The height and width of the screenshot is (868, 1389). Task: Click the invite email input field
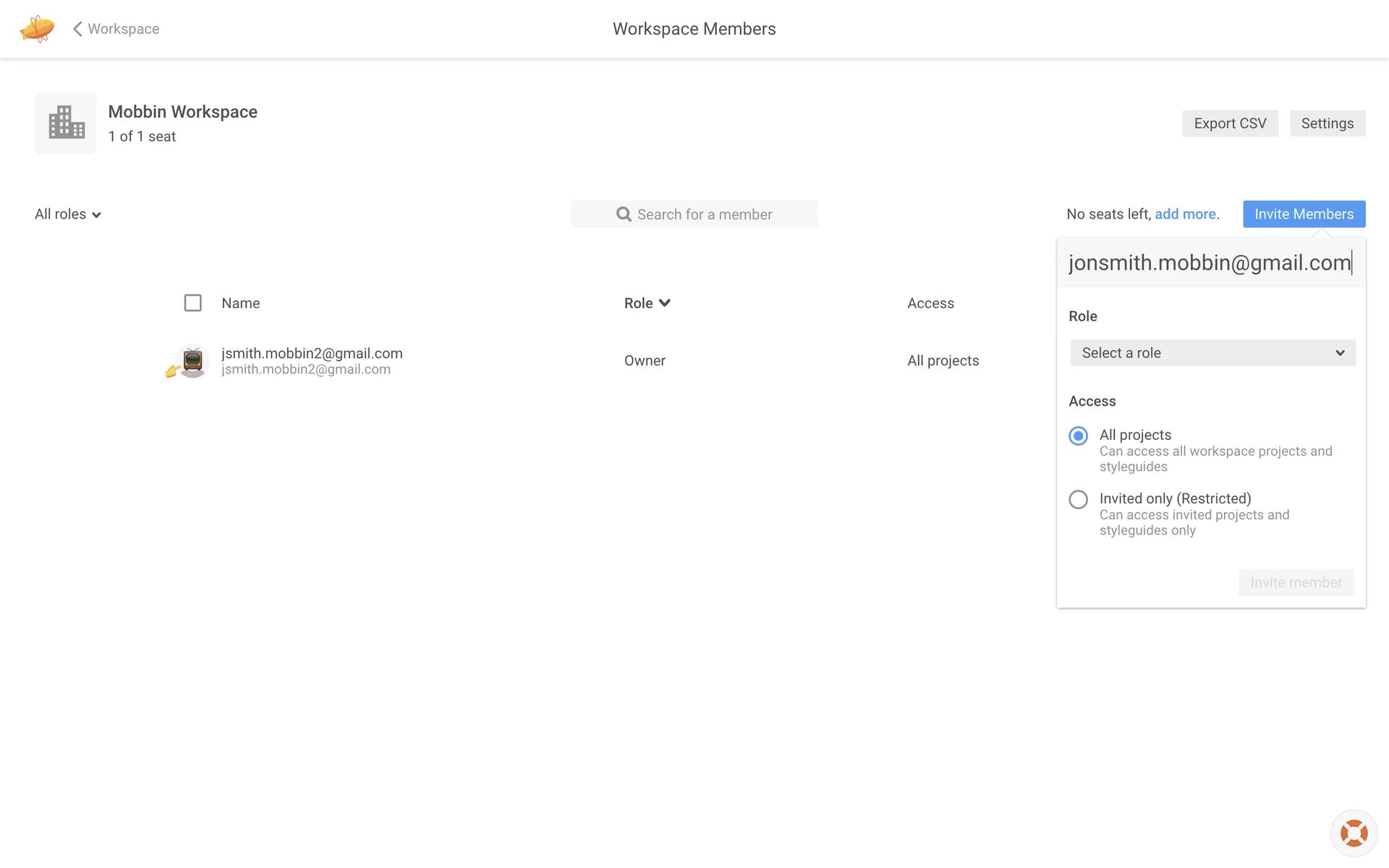1210,263
